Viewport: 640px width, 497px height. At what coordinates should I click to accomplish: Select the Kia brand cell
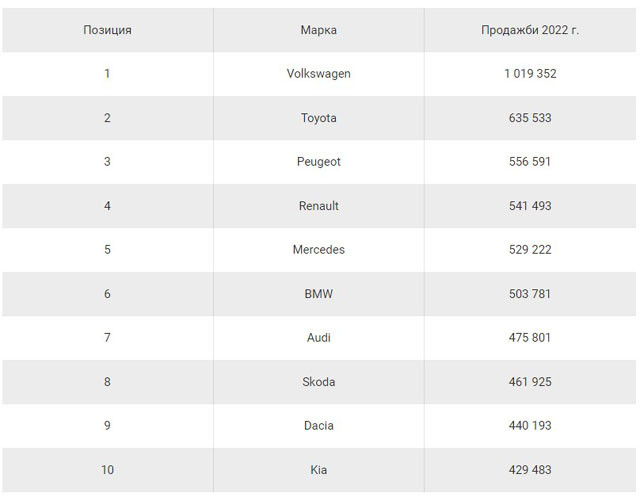click(x=318, y=470)
